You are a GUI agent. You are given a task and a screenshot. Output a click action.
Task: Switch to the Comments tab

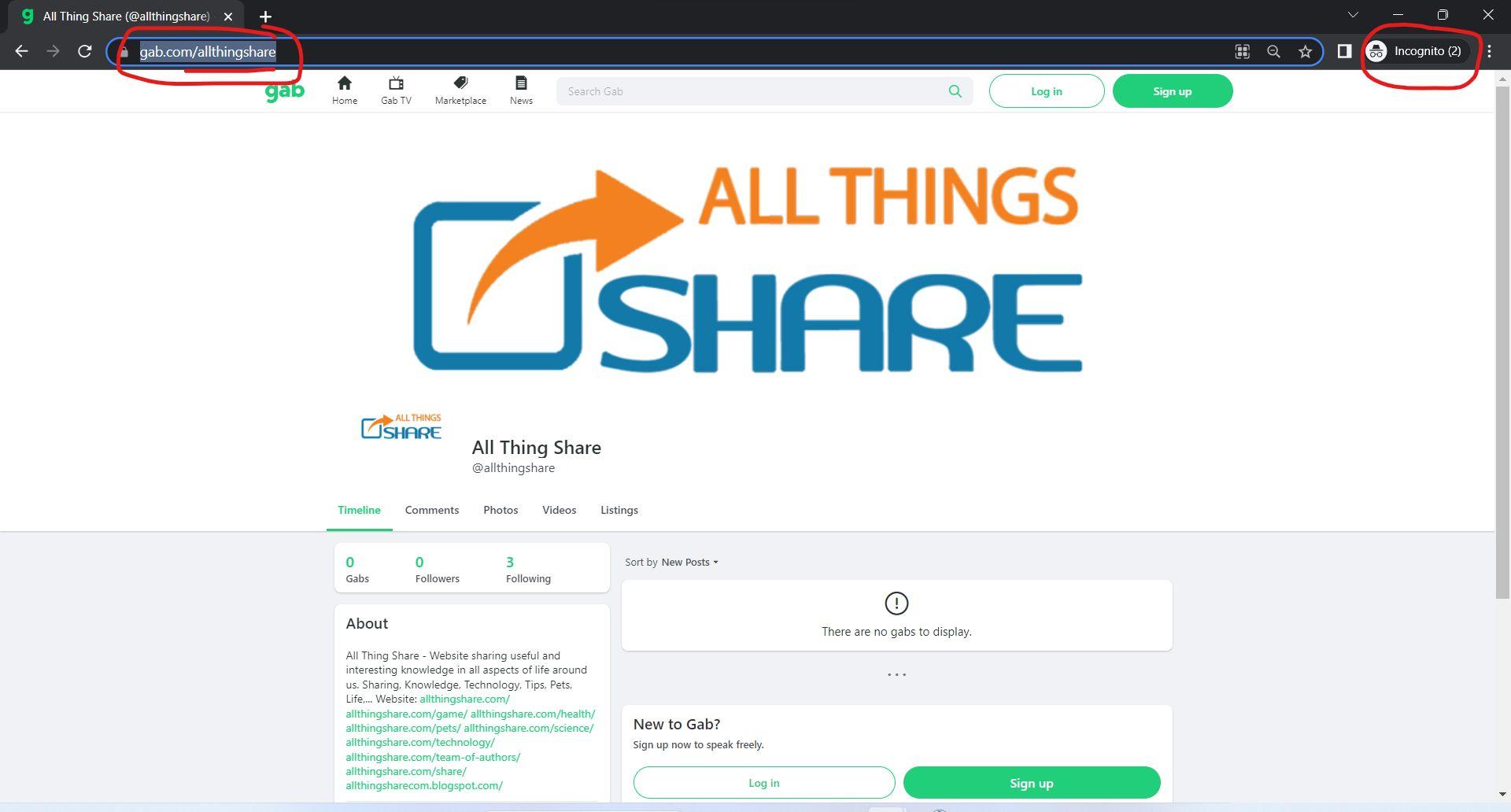432,510
